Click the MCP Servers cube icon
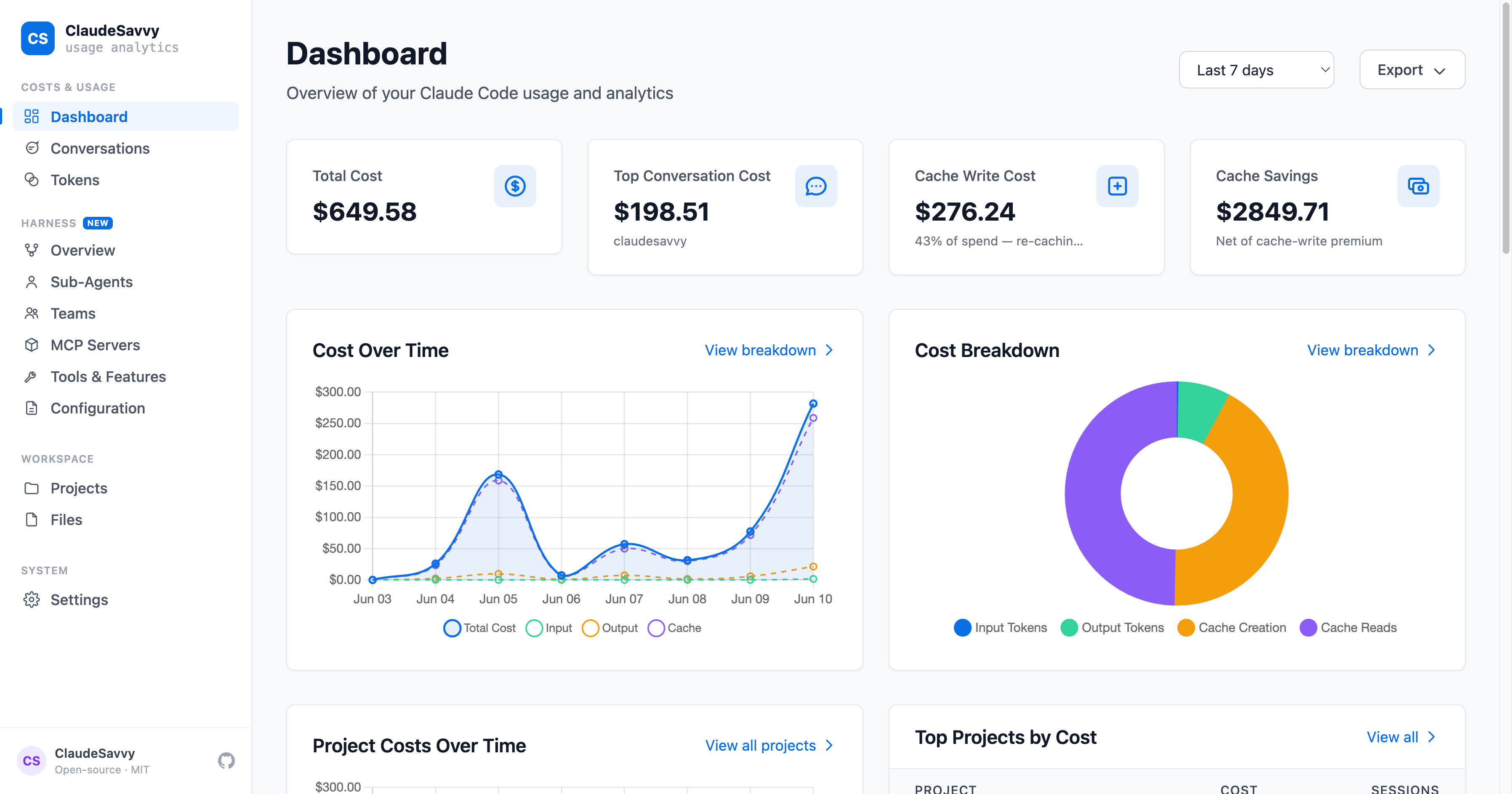Image resolution: width=1512 pixels, height=794 pixels. [x=32, y=345]
